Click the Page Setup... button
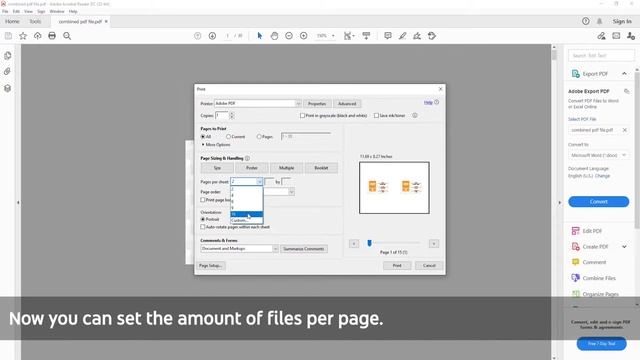Viewport: 640px width, 360px height. (x=211, y=266)
